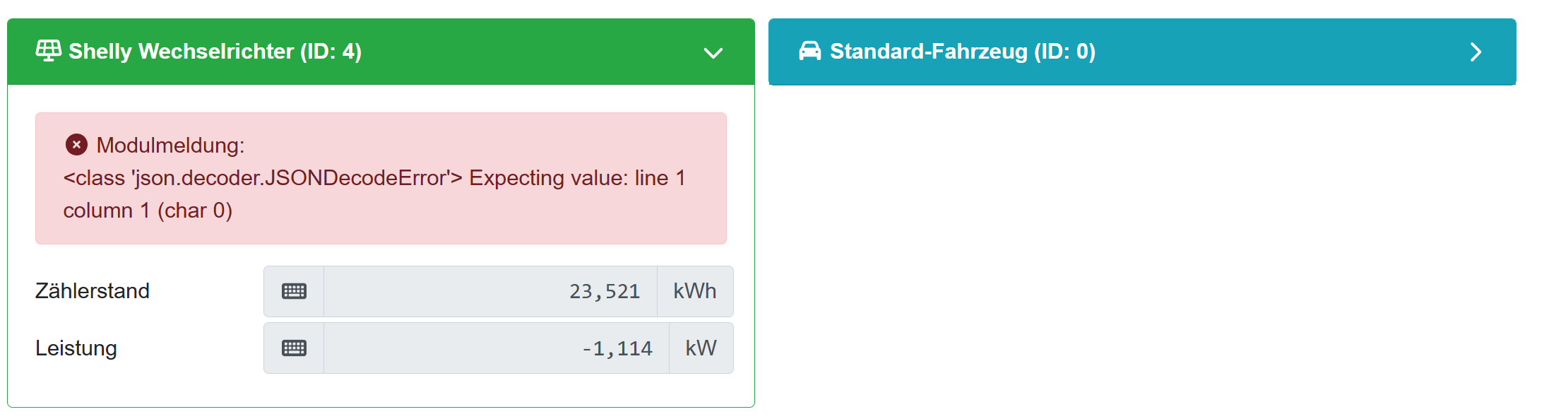This screenshot has height=419, width=1568.
Task: Click the kWh unit label
Action: point(694,291)
